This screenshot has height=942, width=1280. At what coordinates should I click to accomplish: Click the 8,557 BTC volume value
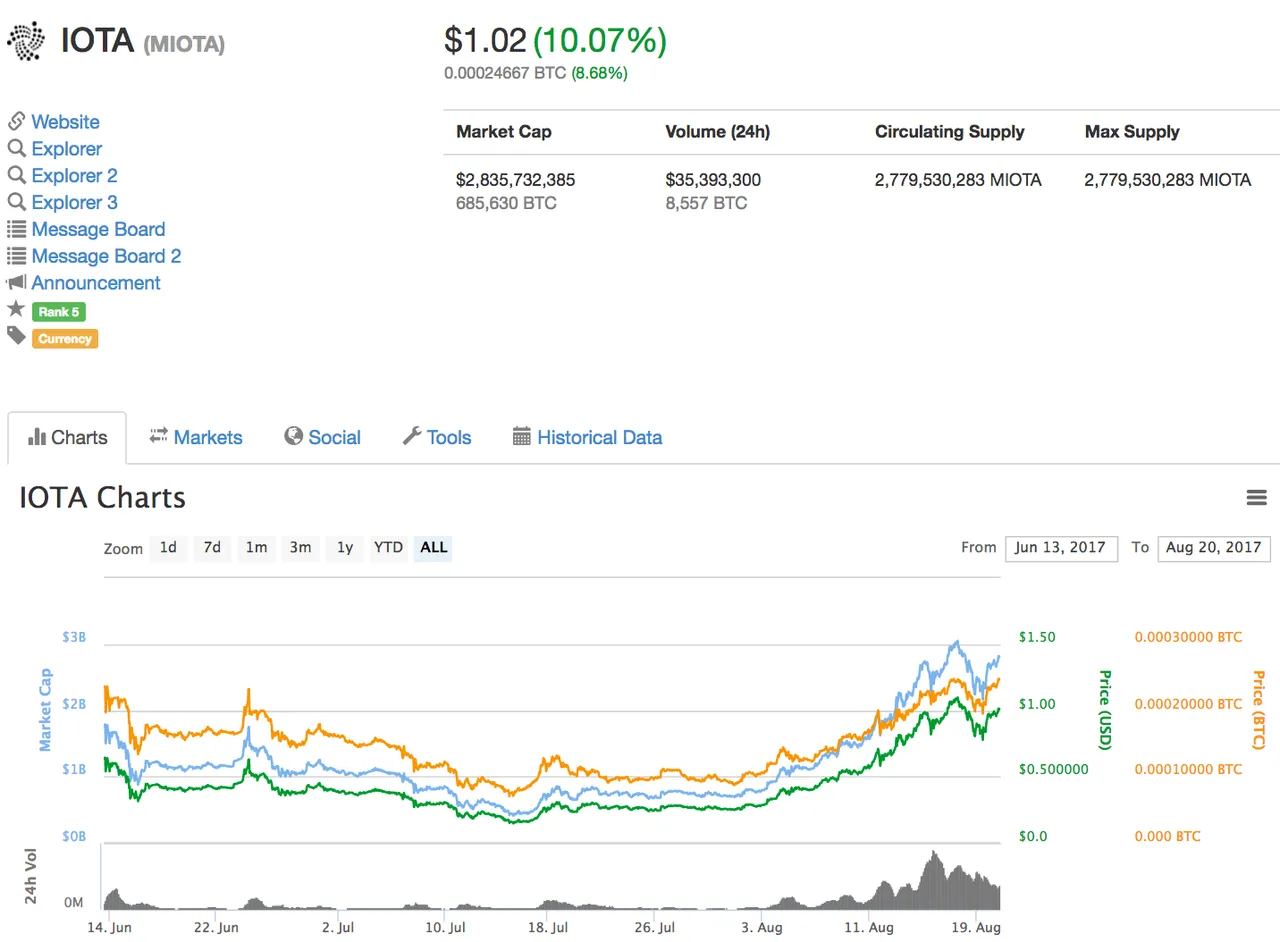(706, 203)
